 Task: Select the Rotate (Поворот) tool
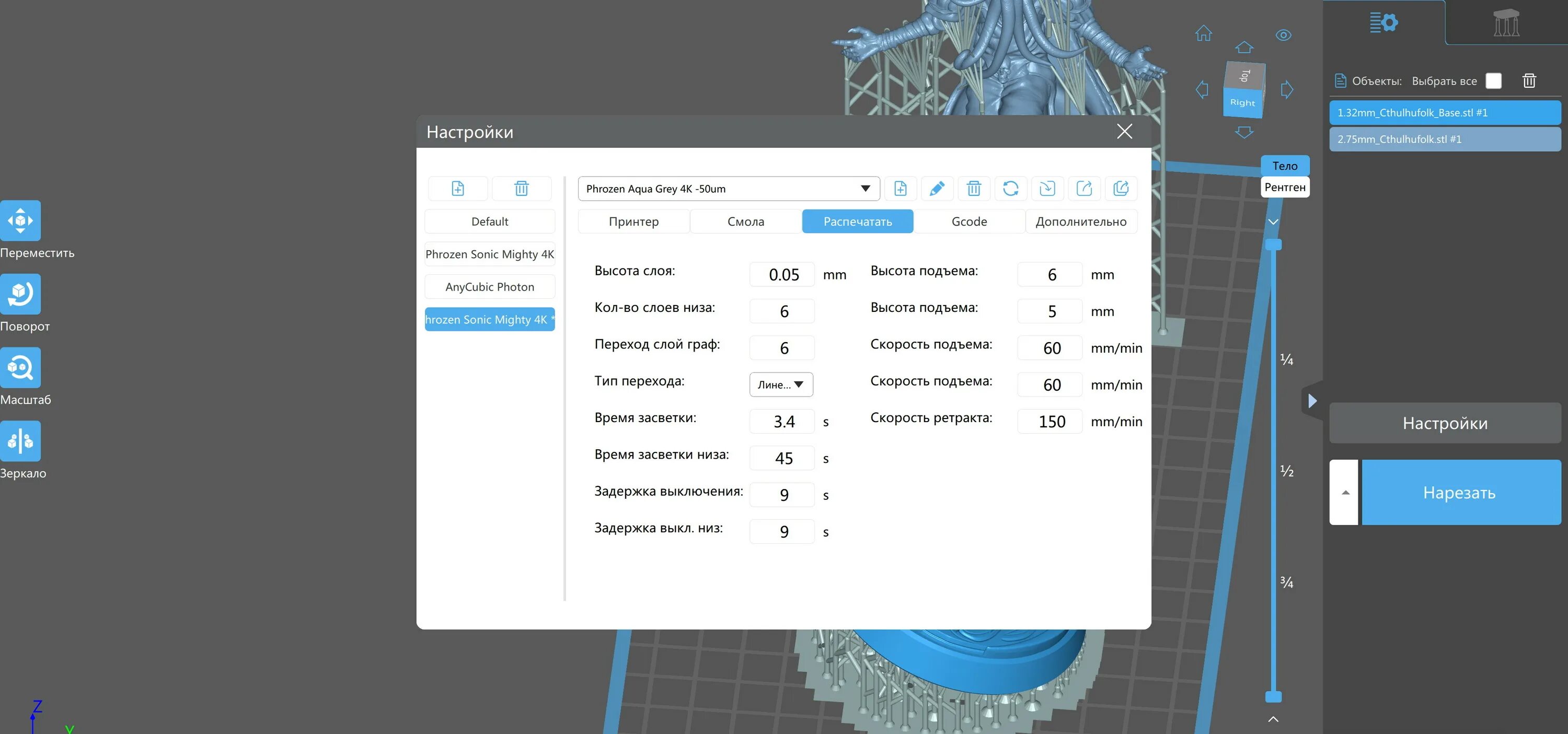pyautogui.click(x=20, y=294)
